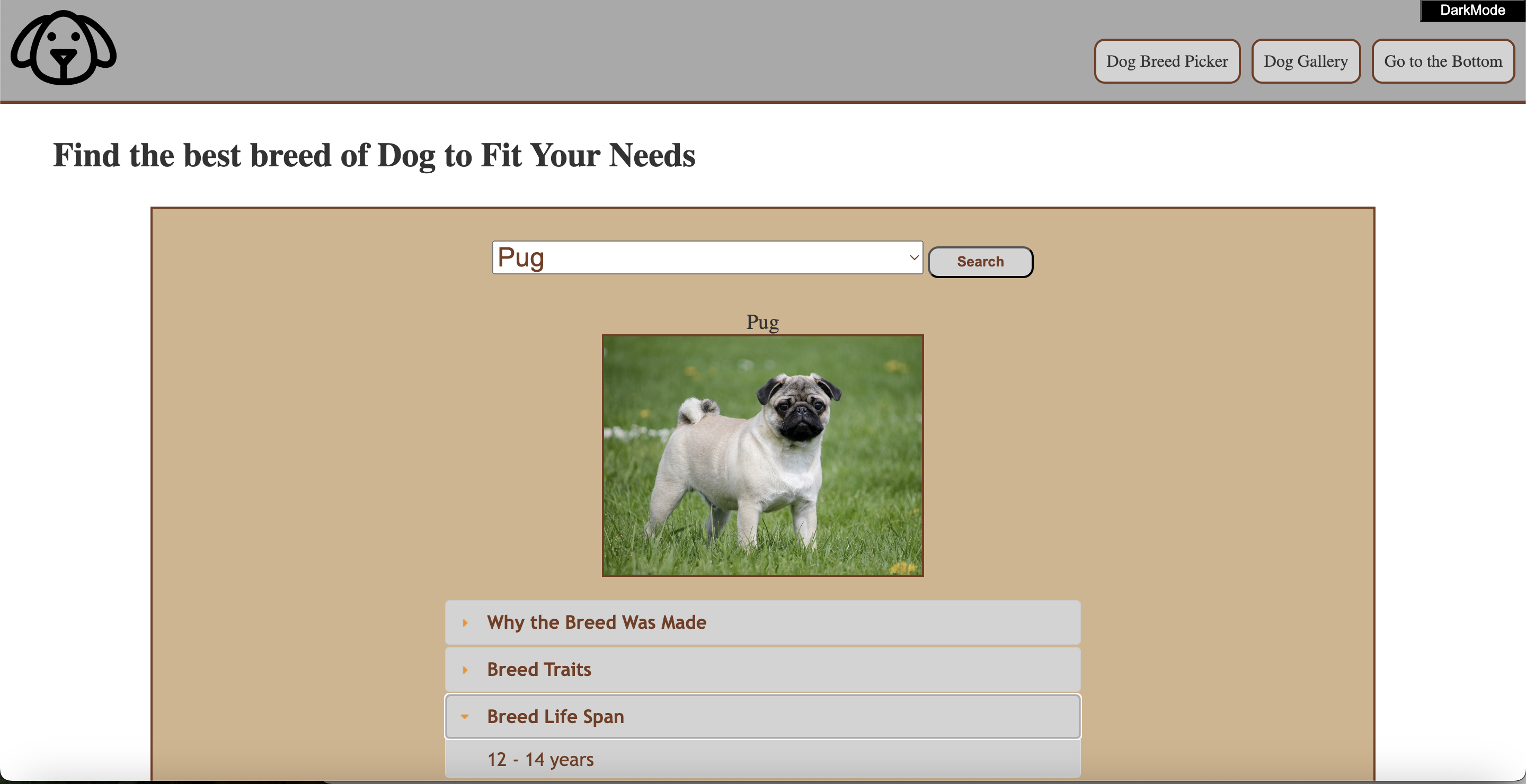Click the downward arrow beside Breed Life Span
The height and width of the screenshot is (784, 1526).
click(466, 717)
